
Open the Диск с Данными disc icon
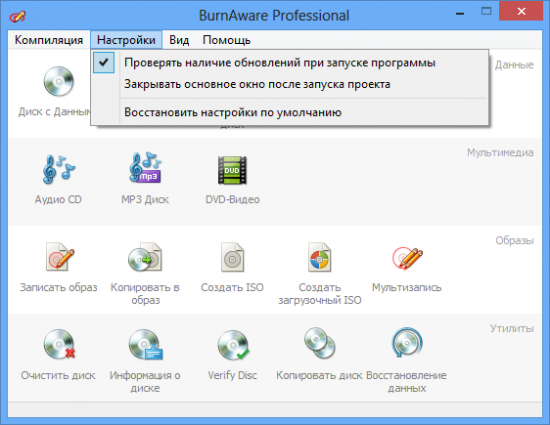pyautogui.click(x=59, y=81)
